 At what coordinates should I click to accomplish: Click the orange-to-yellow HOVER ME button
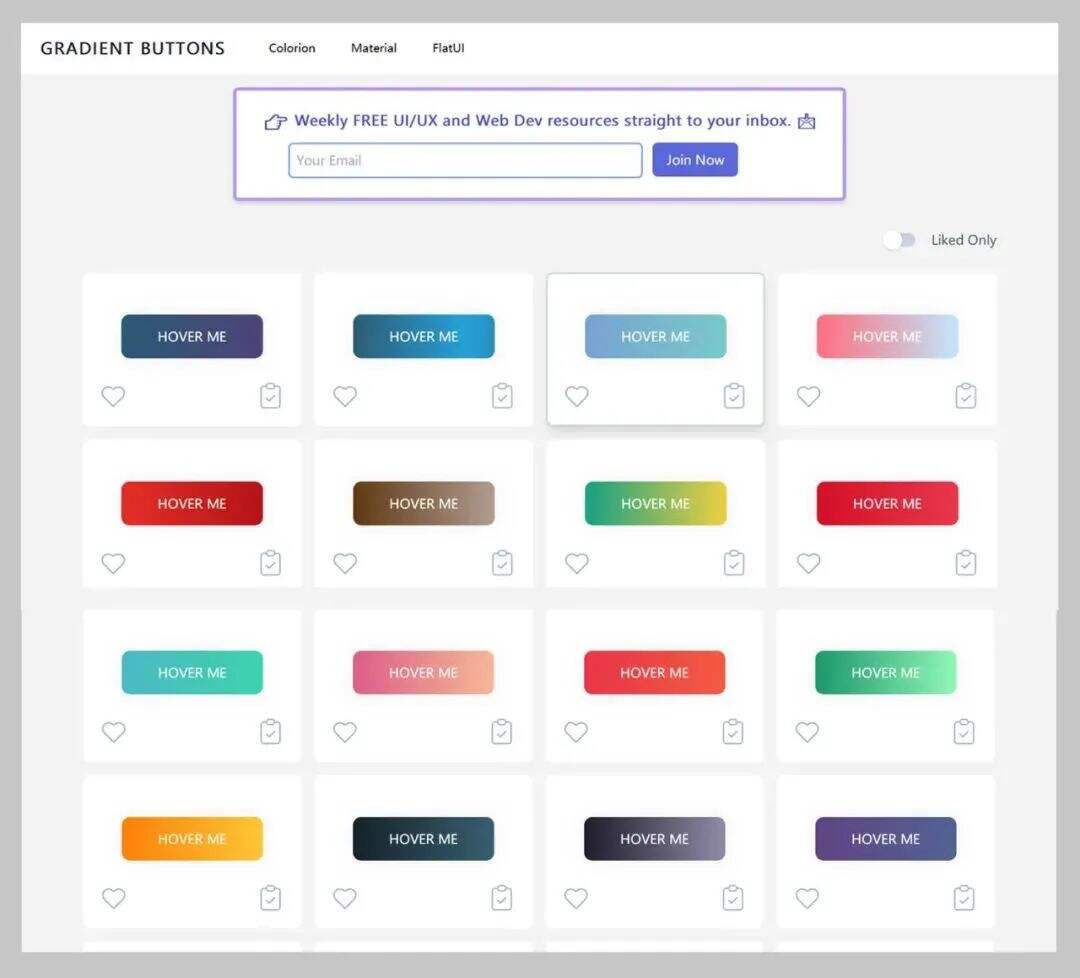point(192,839)
